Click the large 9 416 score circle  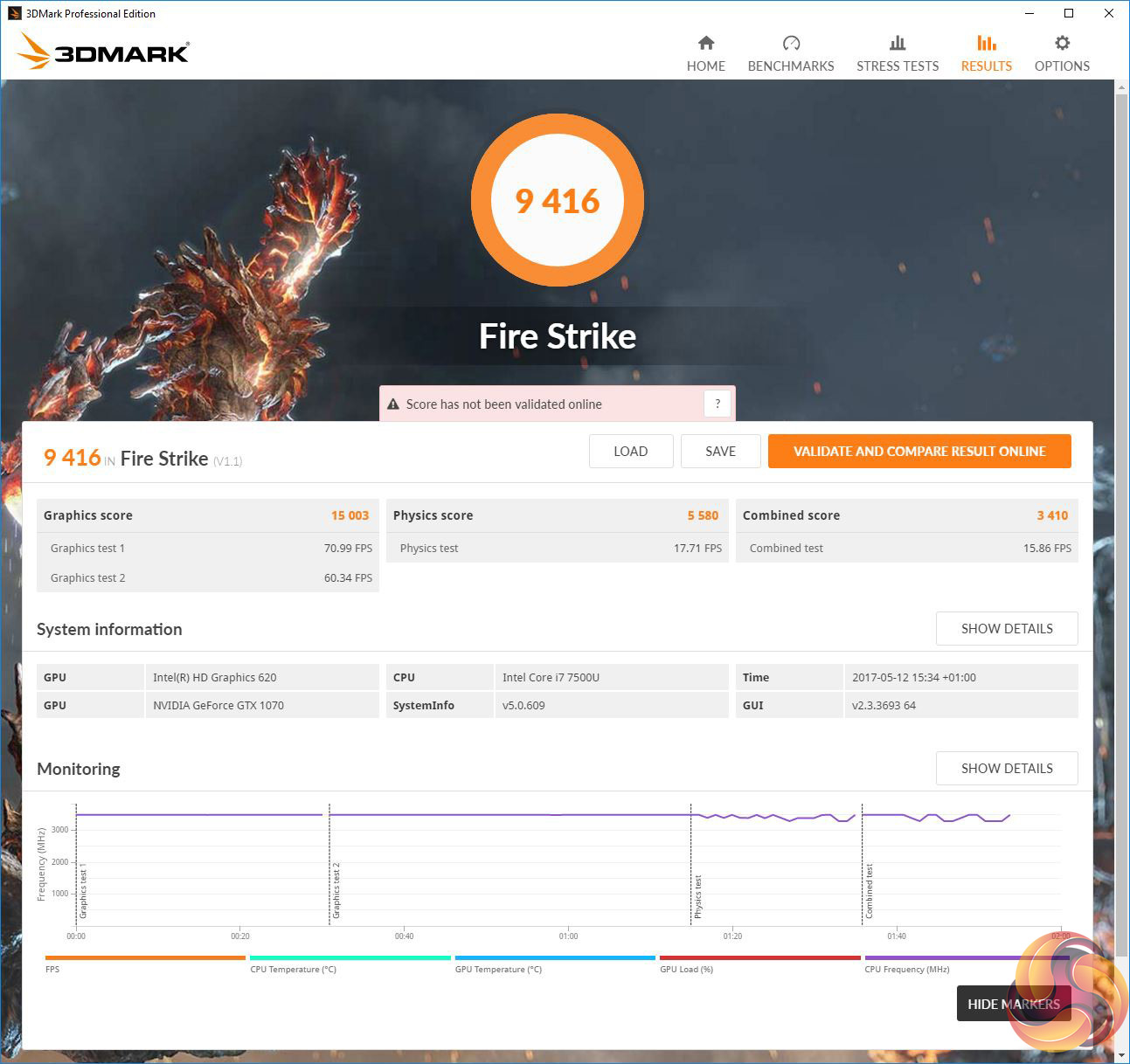point(558,201)
